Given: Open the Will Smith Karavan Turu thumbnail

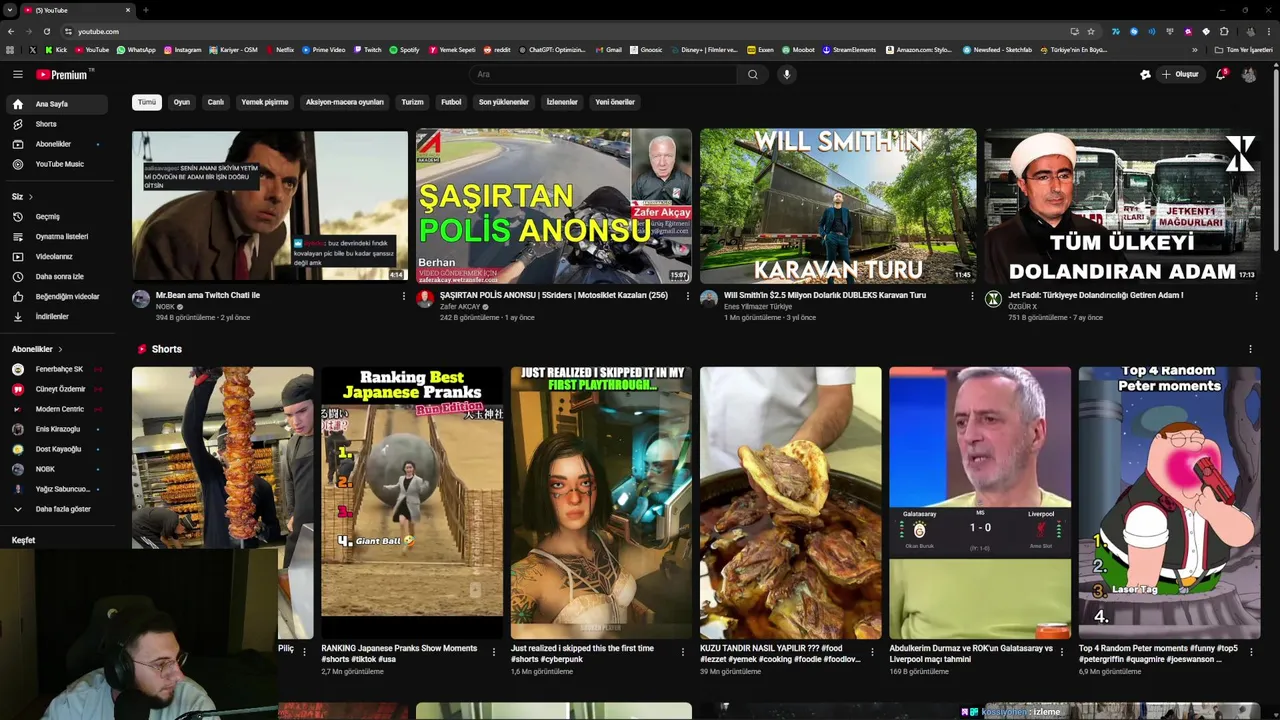Looking at the screenshot, I should pos(838,206).
